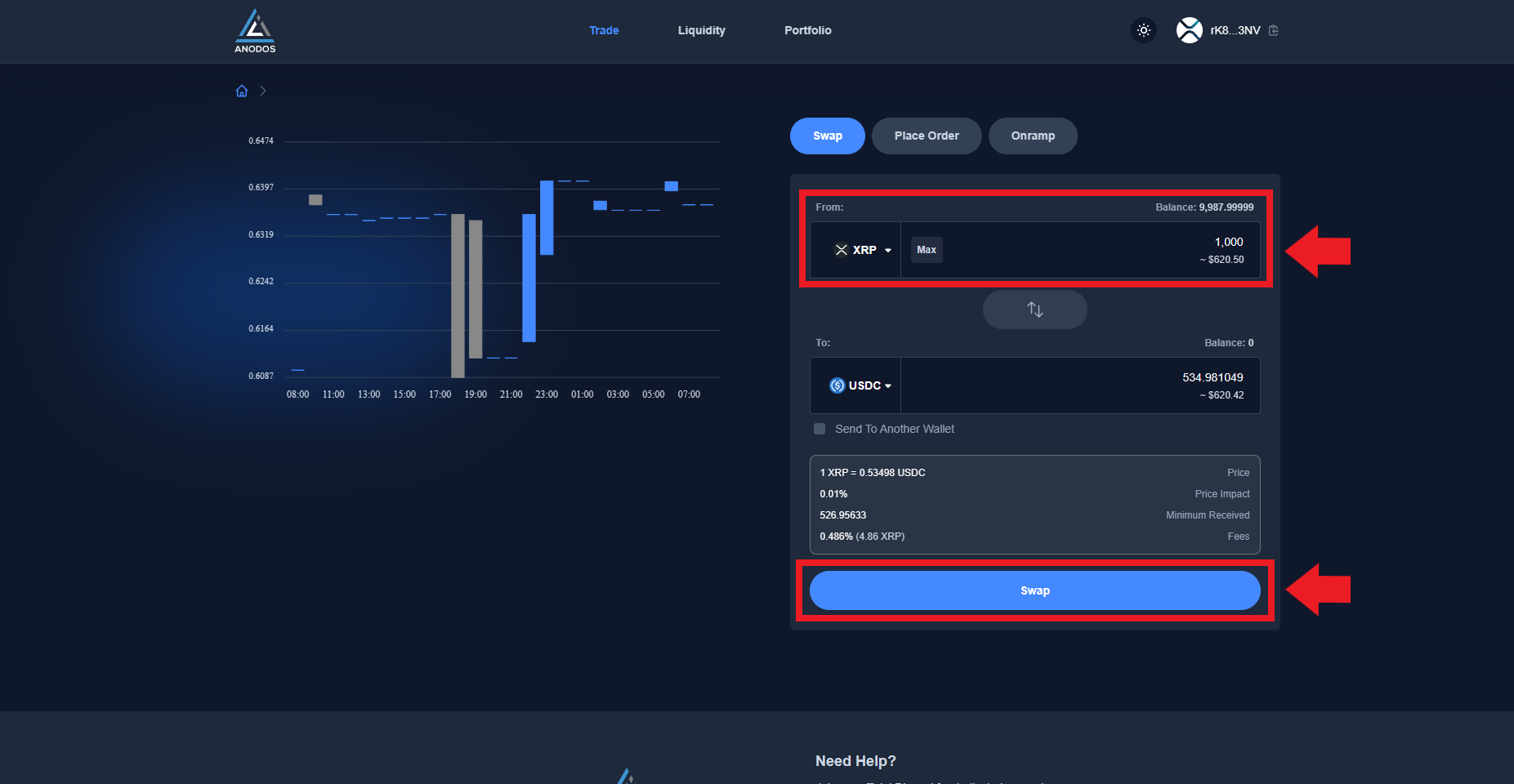The height and width of the screenshot is (784, 1514).
Task: Click the wide blue Swap button
Action: tap(1034, 590)
